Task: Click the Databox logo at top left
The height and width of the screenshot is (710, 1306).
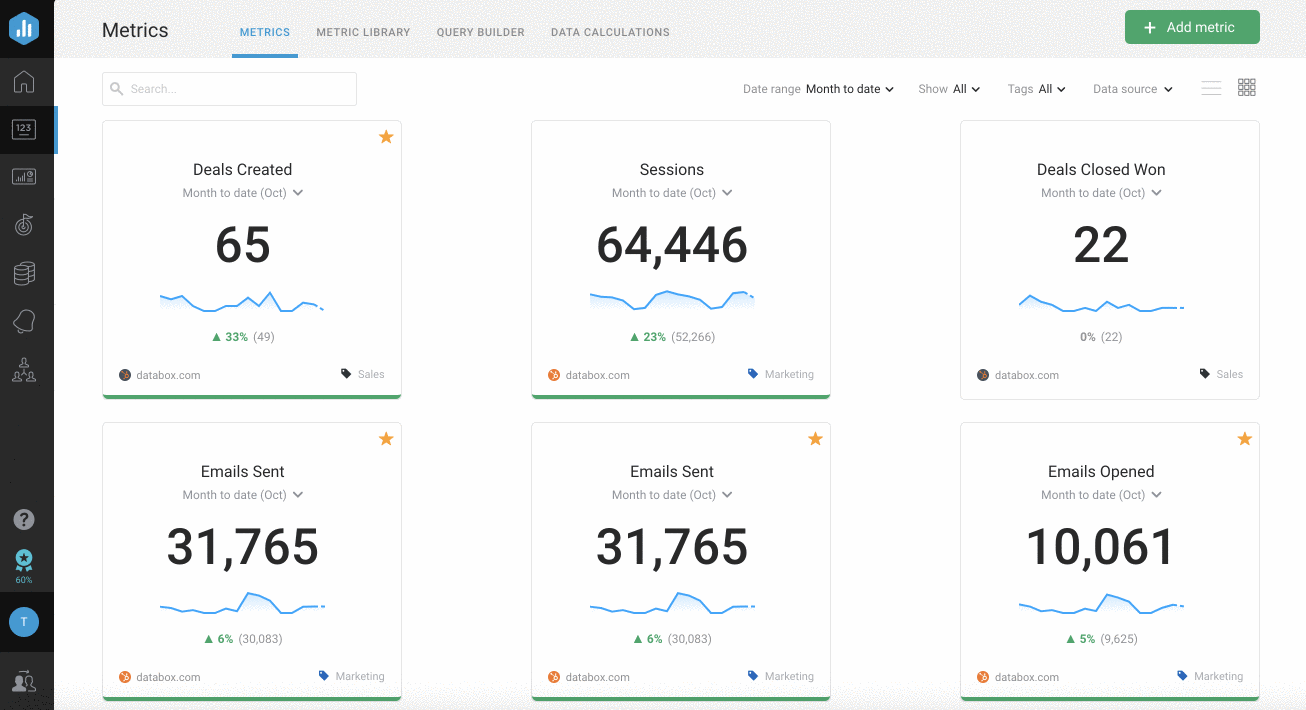Action: [24, 28]
